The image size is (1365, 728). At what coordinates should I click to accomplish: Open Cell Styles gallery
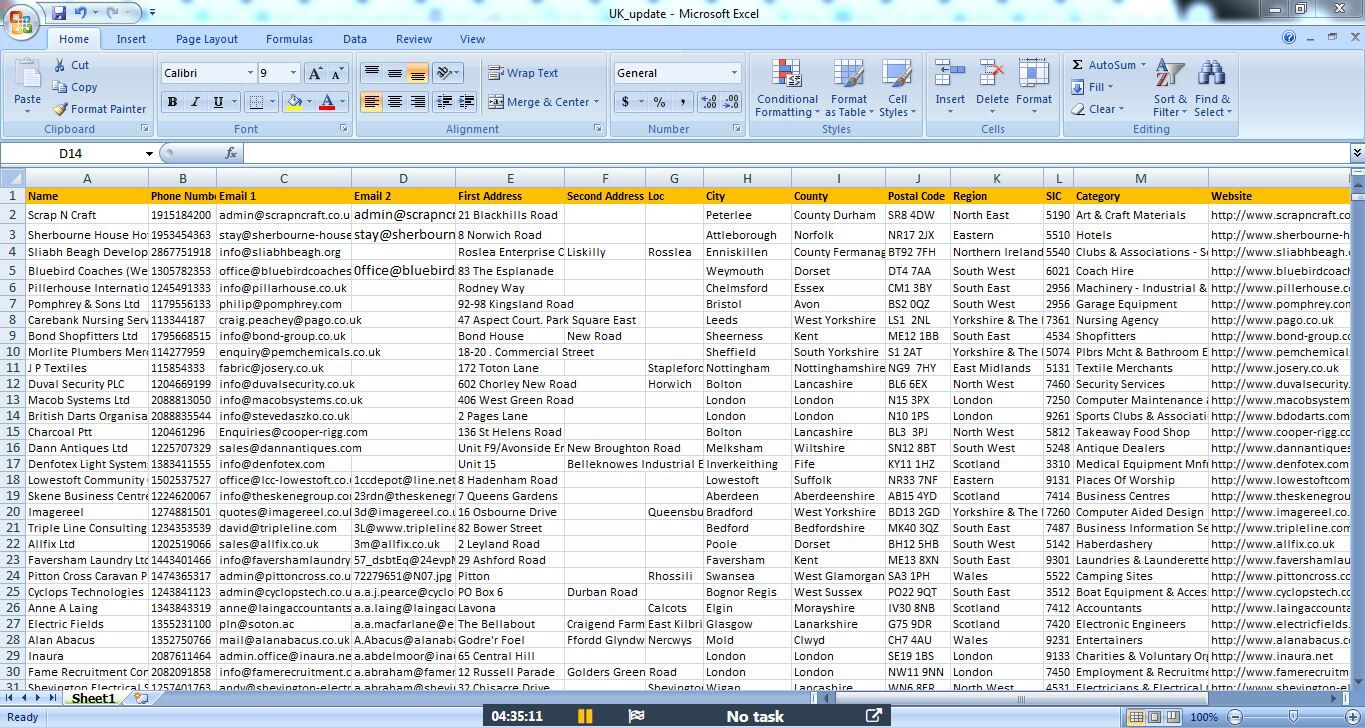(897, 88)
